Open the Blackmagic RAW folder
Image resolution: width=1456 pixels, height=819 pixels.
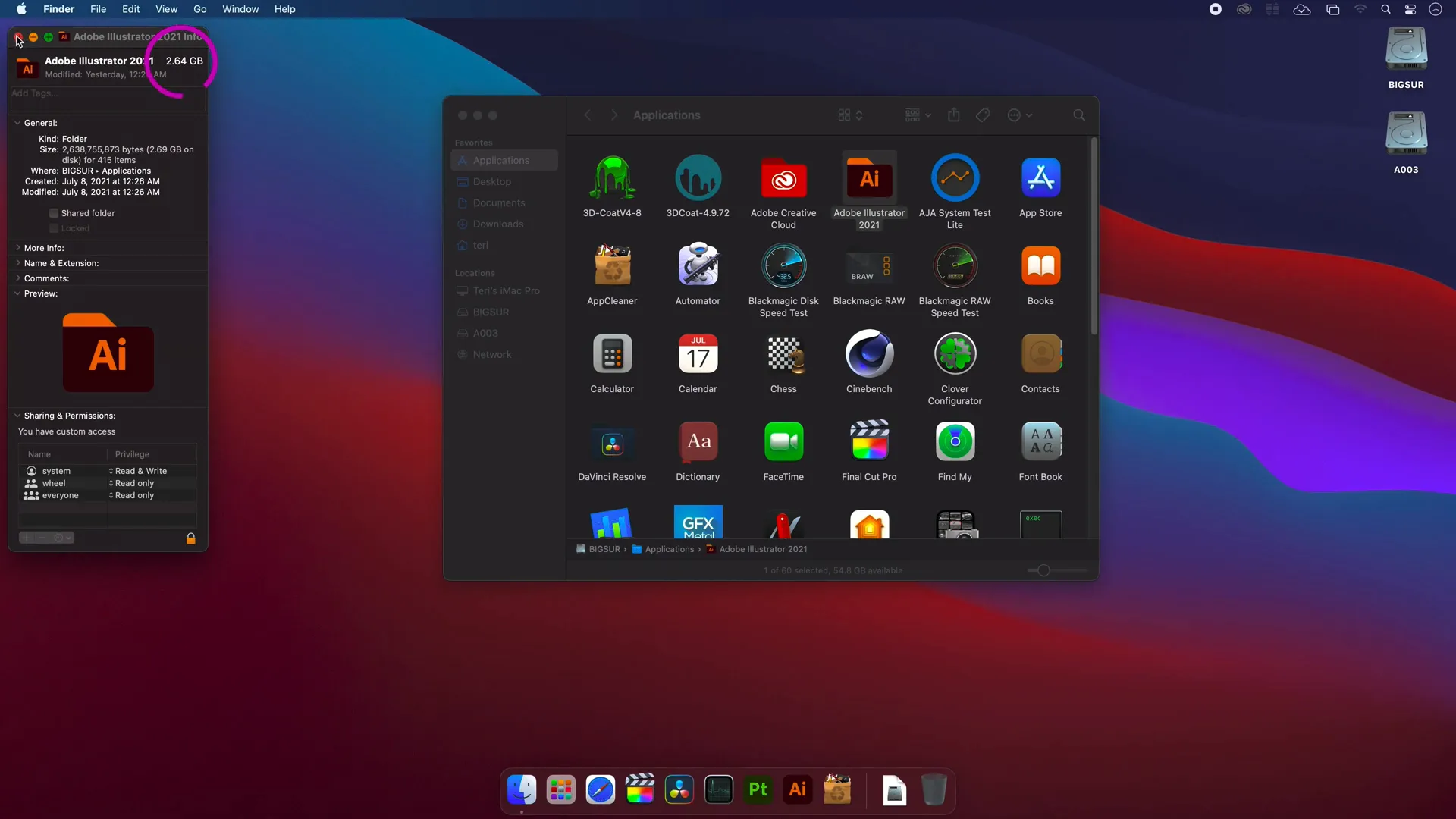pyautogui.click(x=869, y=267)
